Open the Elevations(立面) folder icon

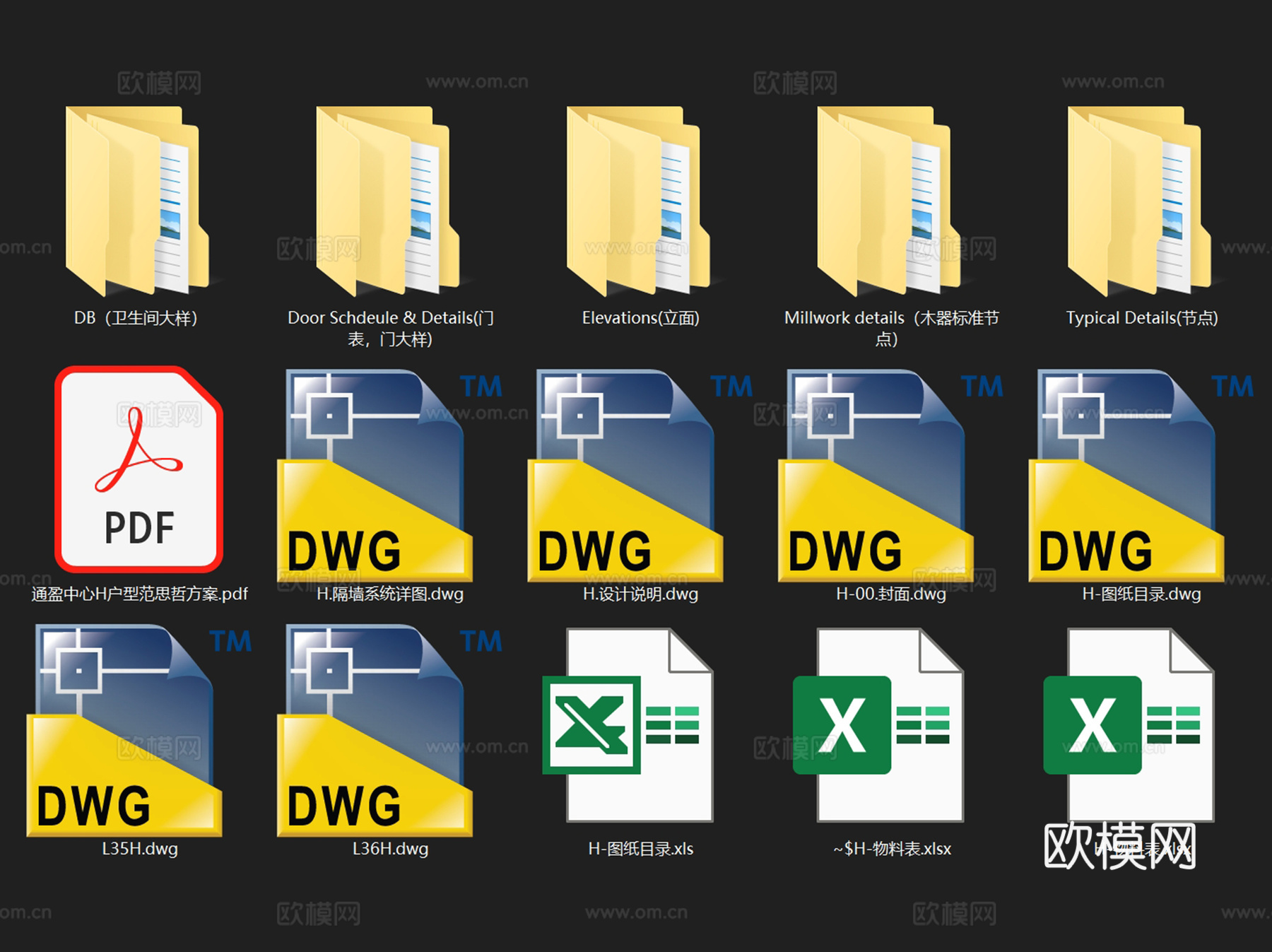(638, 201)
